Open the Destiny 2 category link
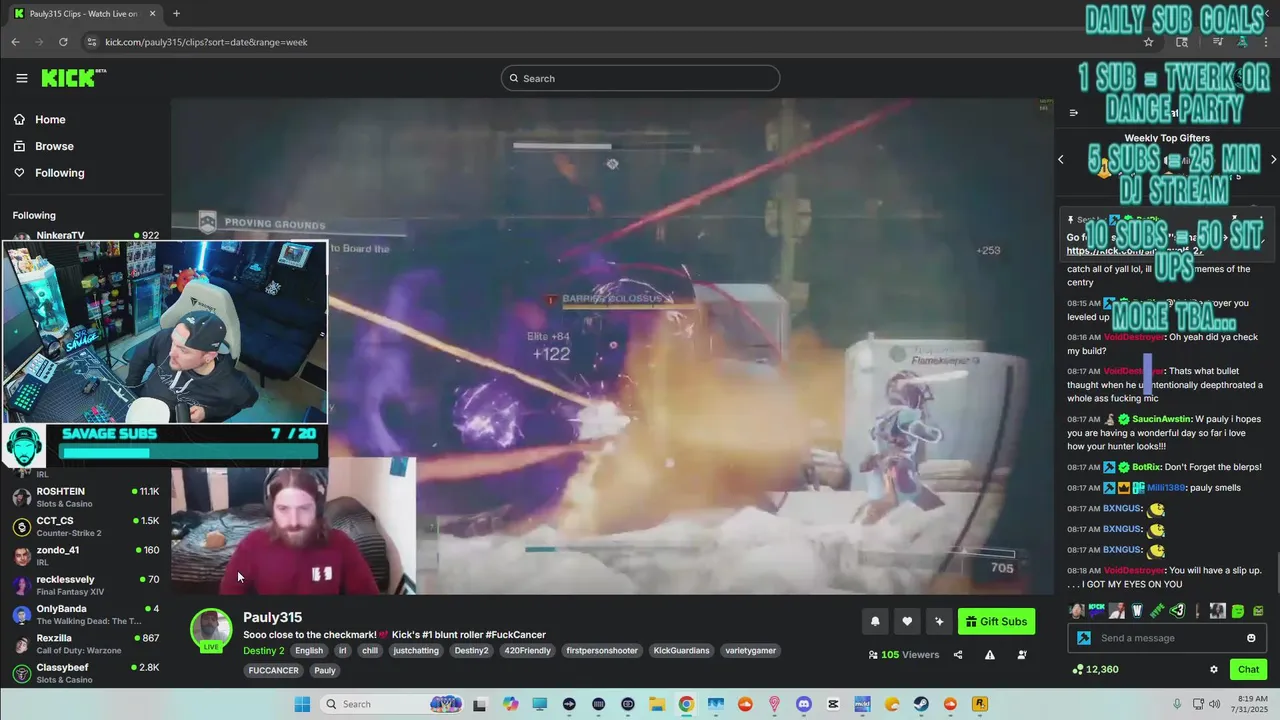This screenshot has width=1280, height=720. point(264,650)
